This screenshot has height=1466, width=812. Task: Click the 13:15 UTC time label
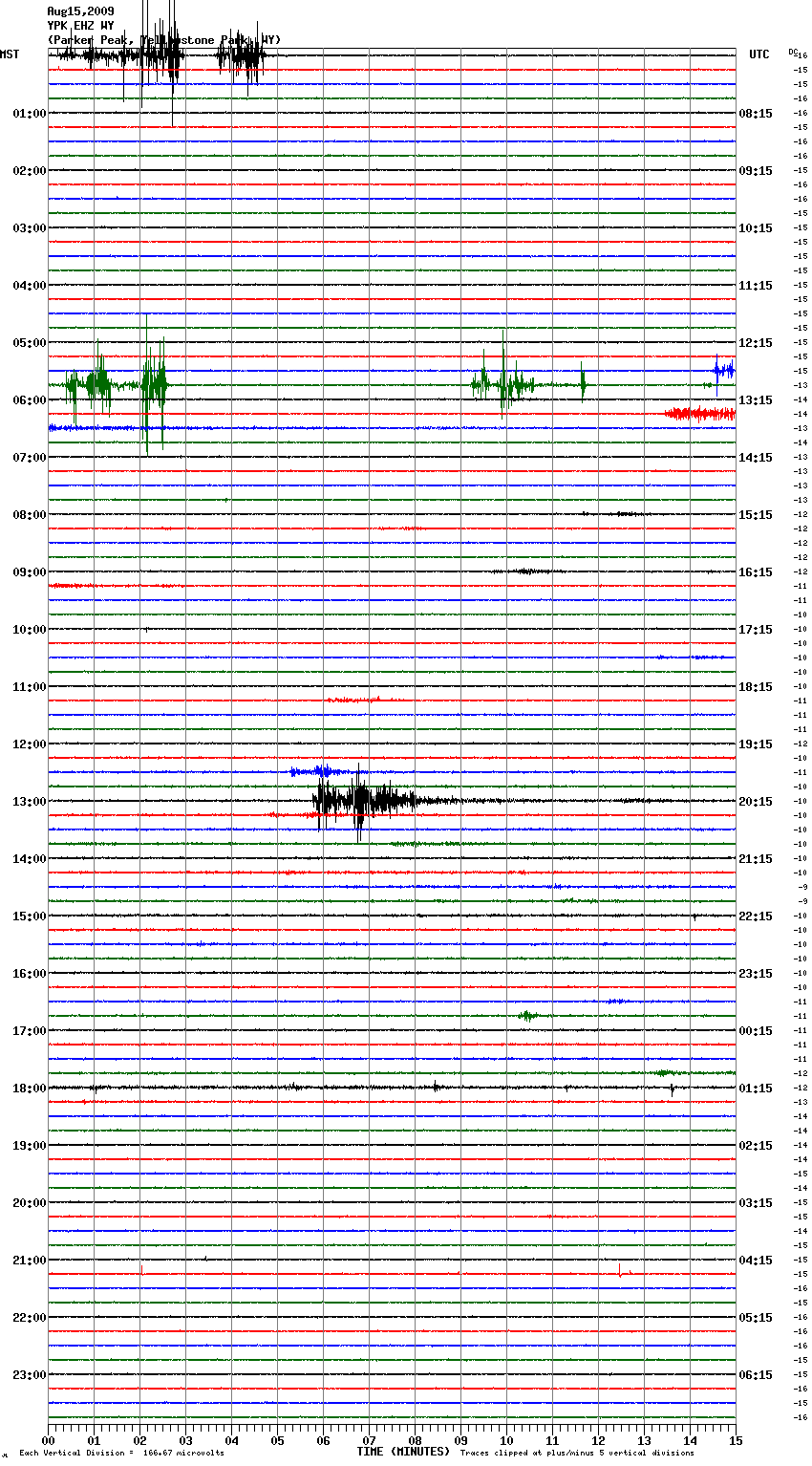[756, 400]
